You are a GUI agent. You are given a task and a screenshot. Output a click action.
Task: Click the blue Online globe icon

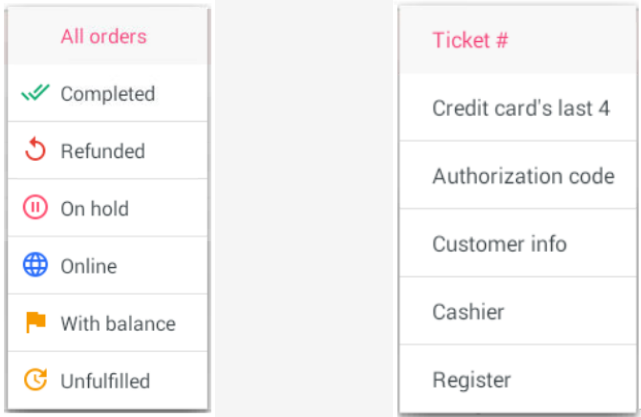tap(35, 266)
